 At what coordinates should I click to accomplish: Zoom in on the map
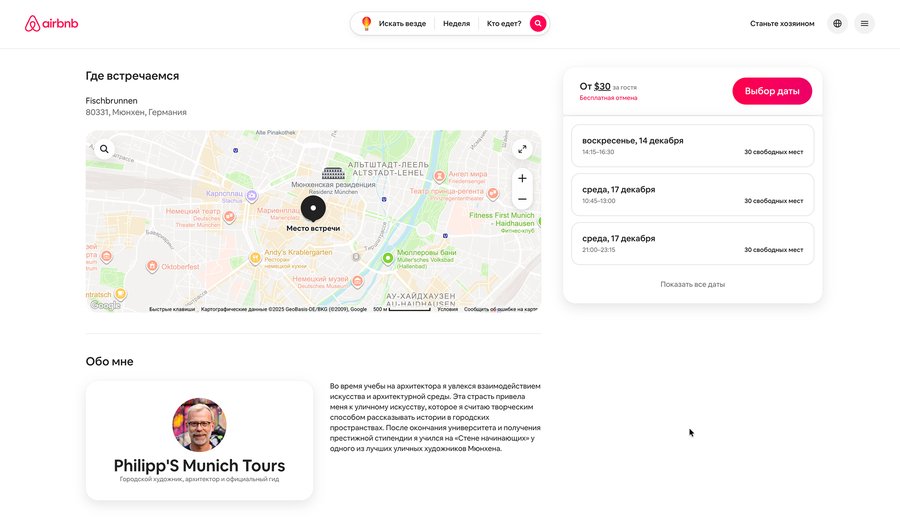(x=522, y=178)
